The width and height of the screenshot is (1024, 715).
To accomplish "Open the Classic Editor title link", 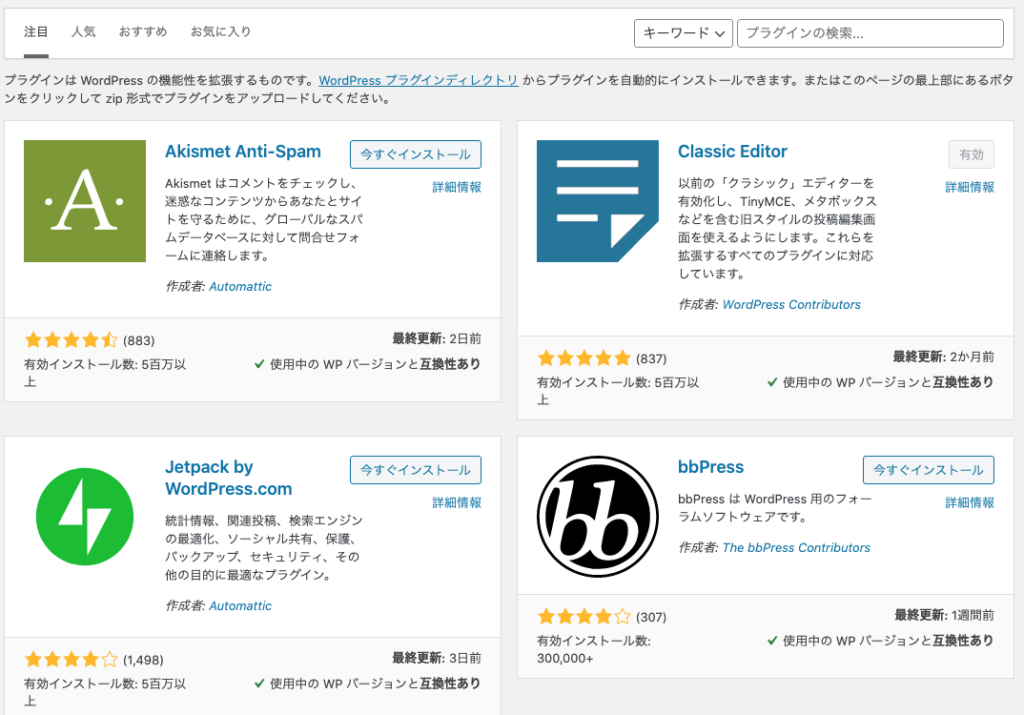I will pyautogui.click(x=732, y=151).
